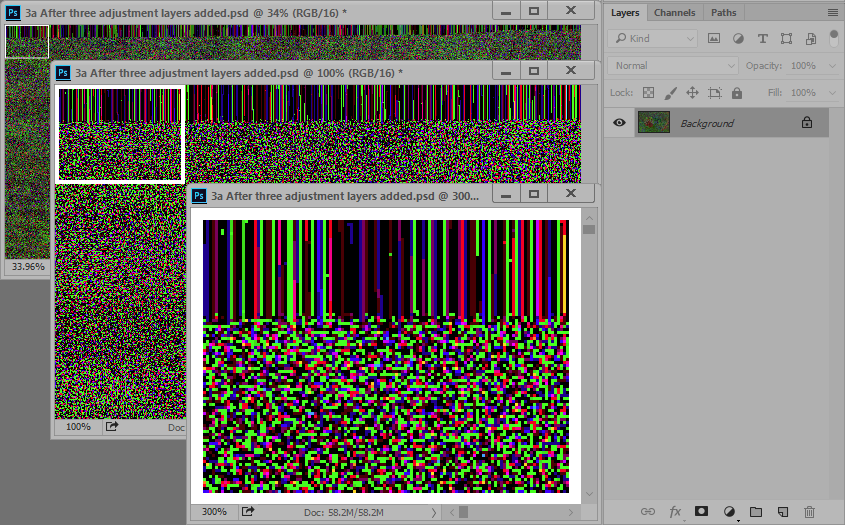Activate the 34% document window title
Viewport: 845px width, 525px height.
(186, 13)
